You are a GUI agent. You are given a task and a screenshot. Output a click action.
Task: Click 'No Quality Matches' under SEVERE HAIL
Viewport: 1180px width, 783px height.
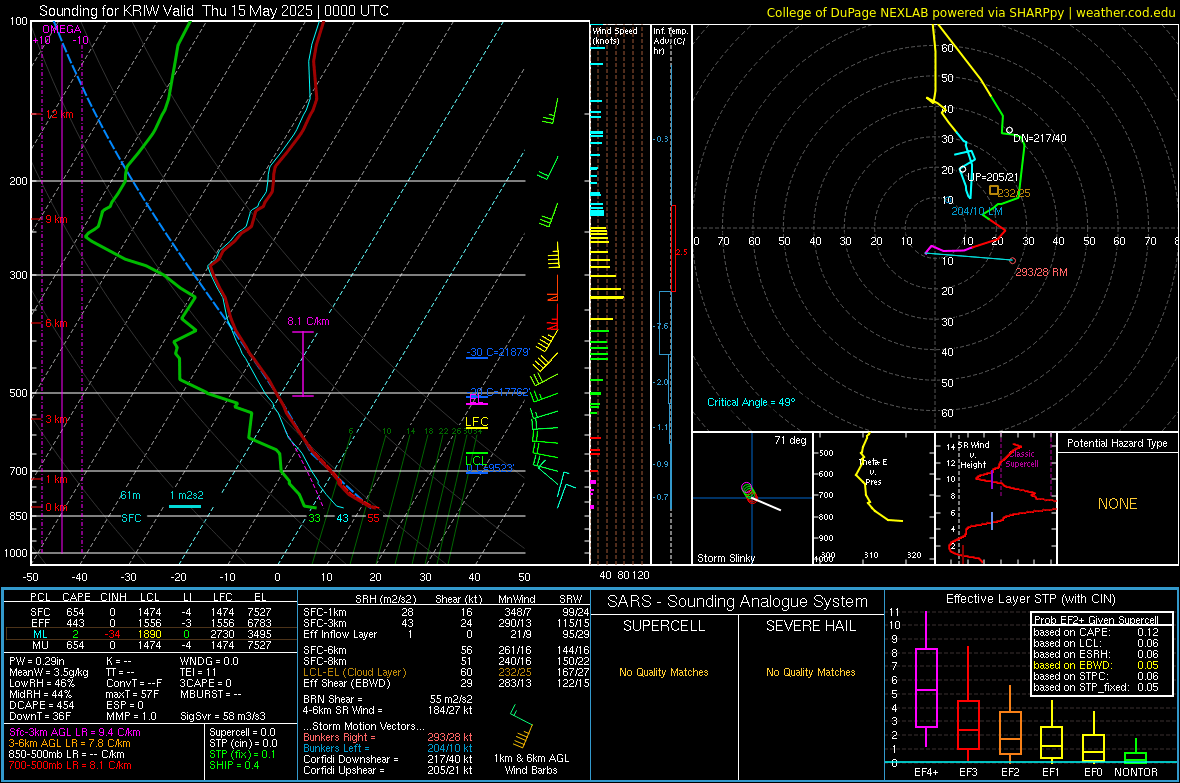coord(810,672)
